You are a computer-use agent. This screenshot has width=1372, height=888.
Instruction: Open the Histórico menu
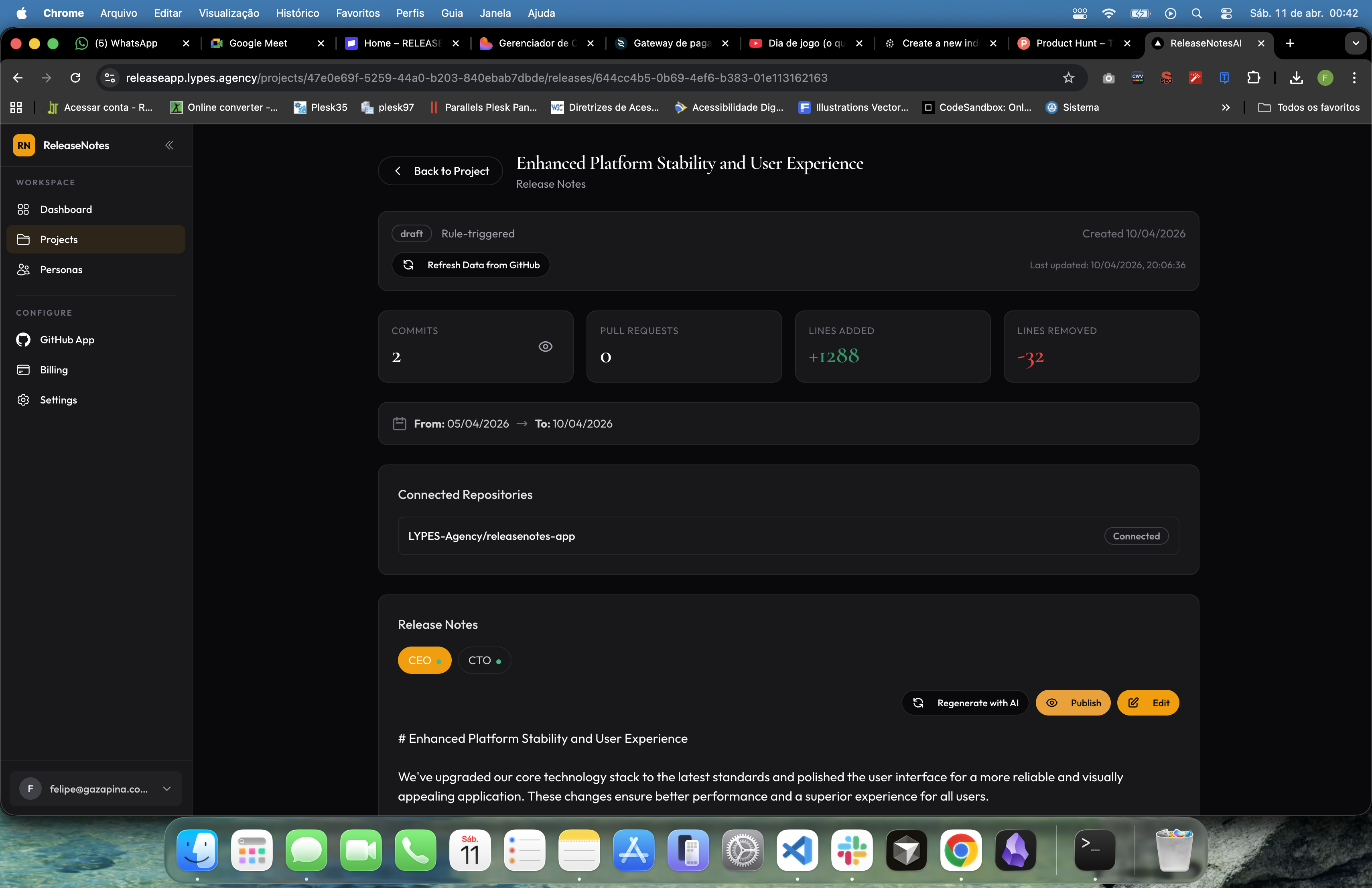click(x=297, y=13)
